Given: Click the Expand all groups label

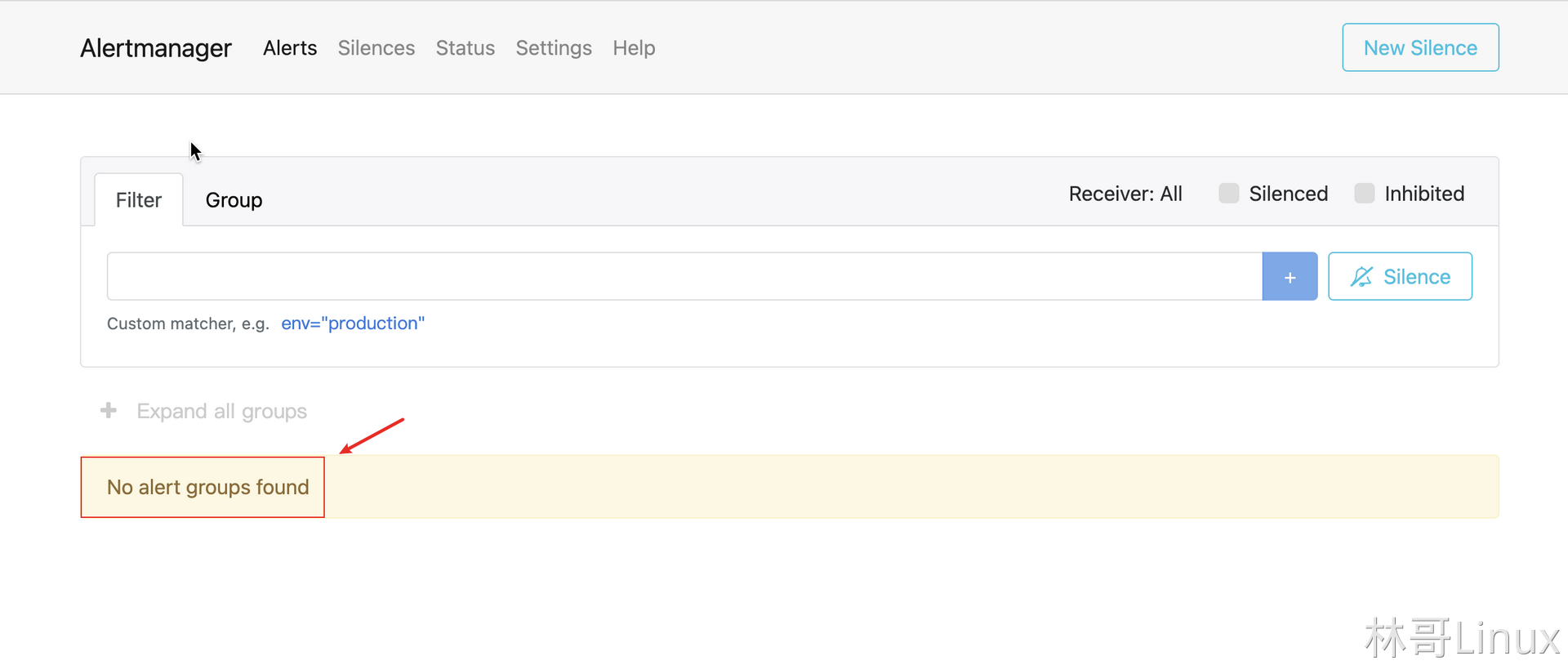Looking at the screenshot, I should tap(221, 411).
